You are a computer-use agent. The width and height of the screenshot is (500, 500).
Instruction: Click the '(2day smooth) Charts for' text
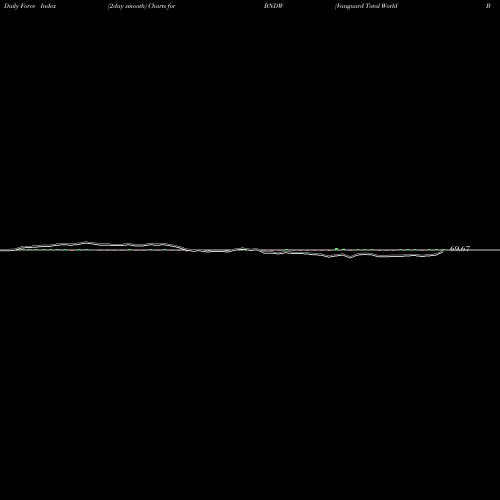point(142,6)
